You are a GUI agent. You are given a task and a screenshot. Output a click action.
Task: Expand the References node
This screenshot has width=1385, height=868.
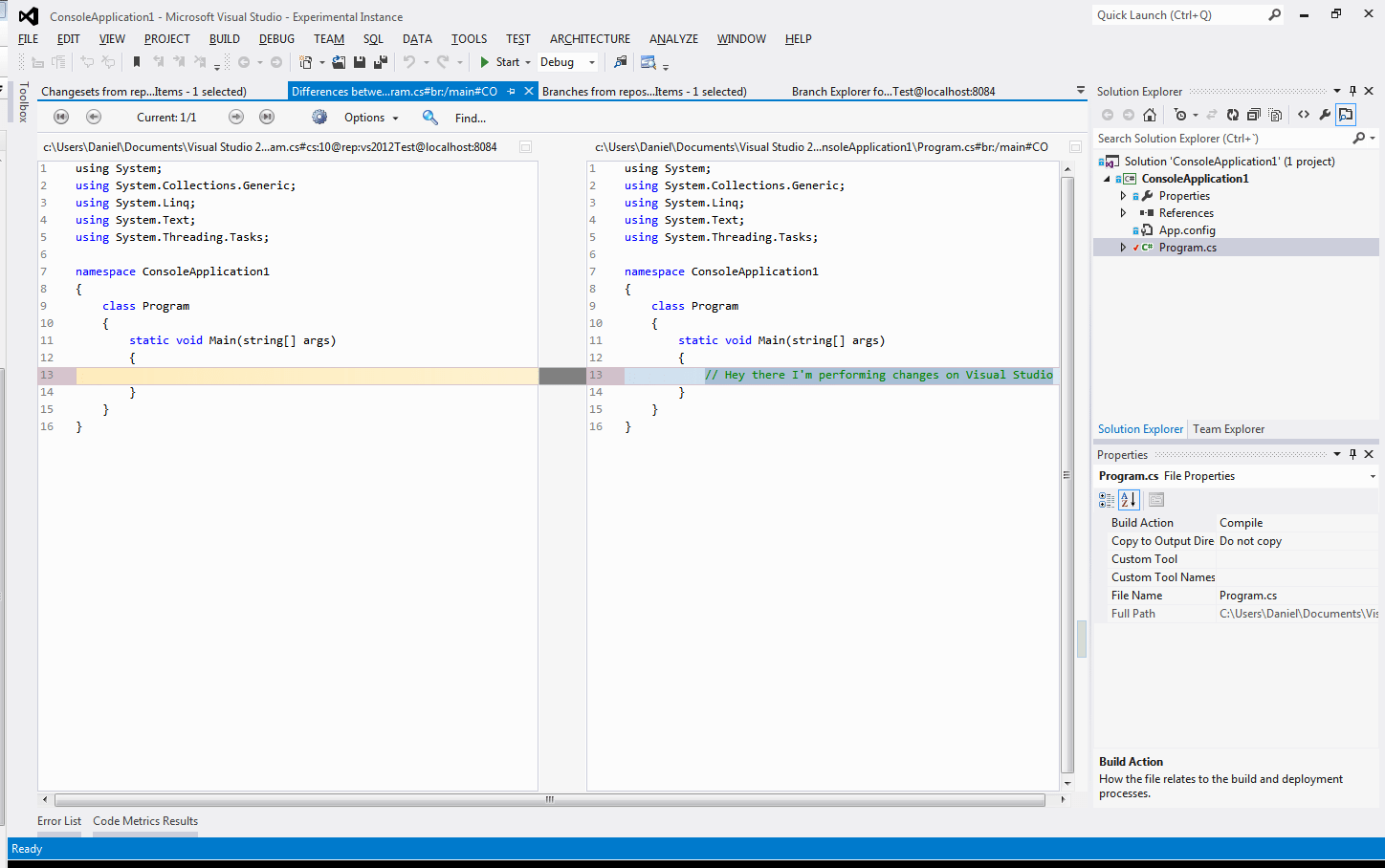point(1124,213)
